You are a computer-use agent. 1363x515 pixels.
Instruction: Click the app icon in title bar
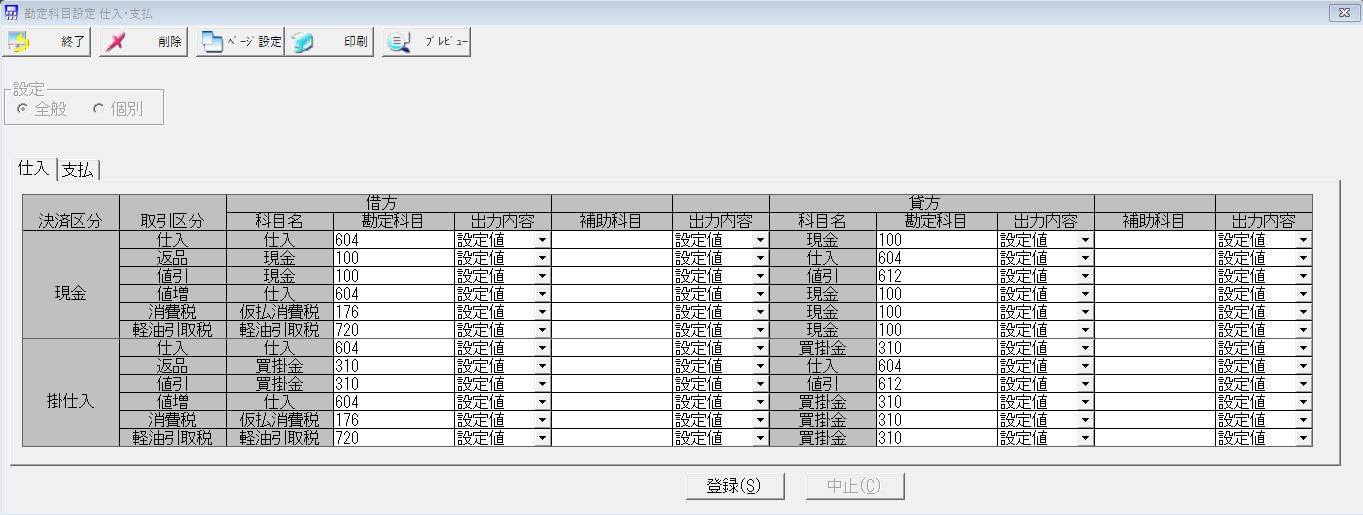pyautogui.click(x=12, y=12)
